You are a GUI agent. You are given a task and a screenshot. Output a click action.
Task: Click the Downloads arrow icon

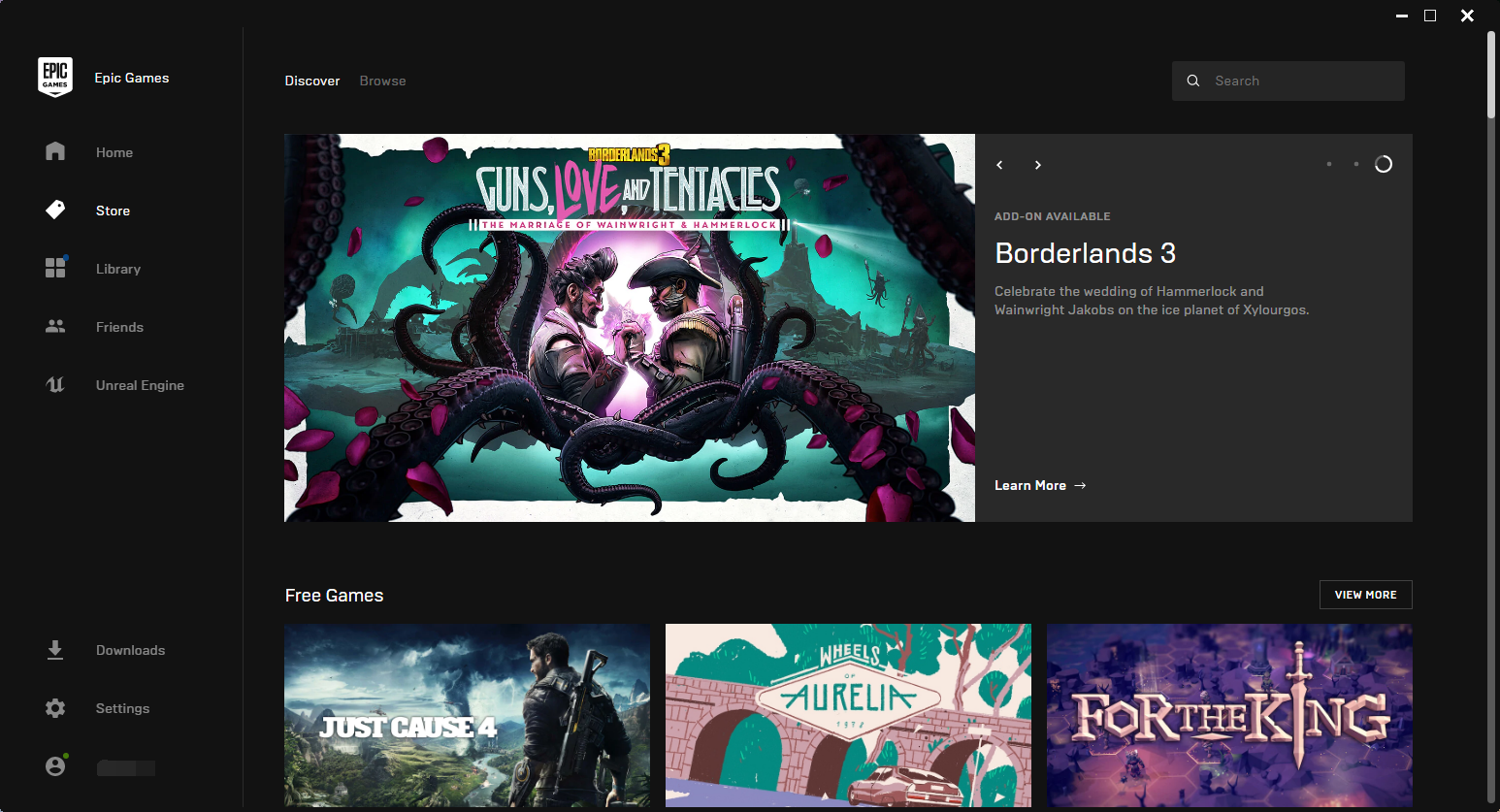tap(55, 650)
